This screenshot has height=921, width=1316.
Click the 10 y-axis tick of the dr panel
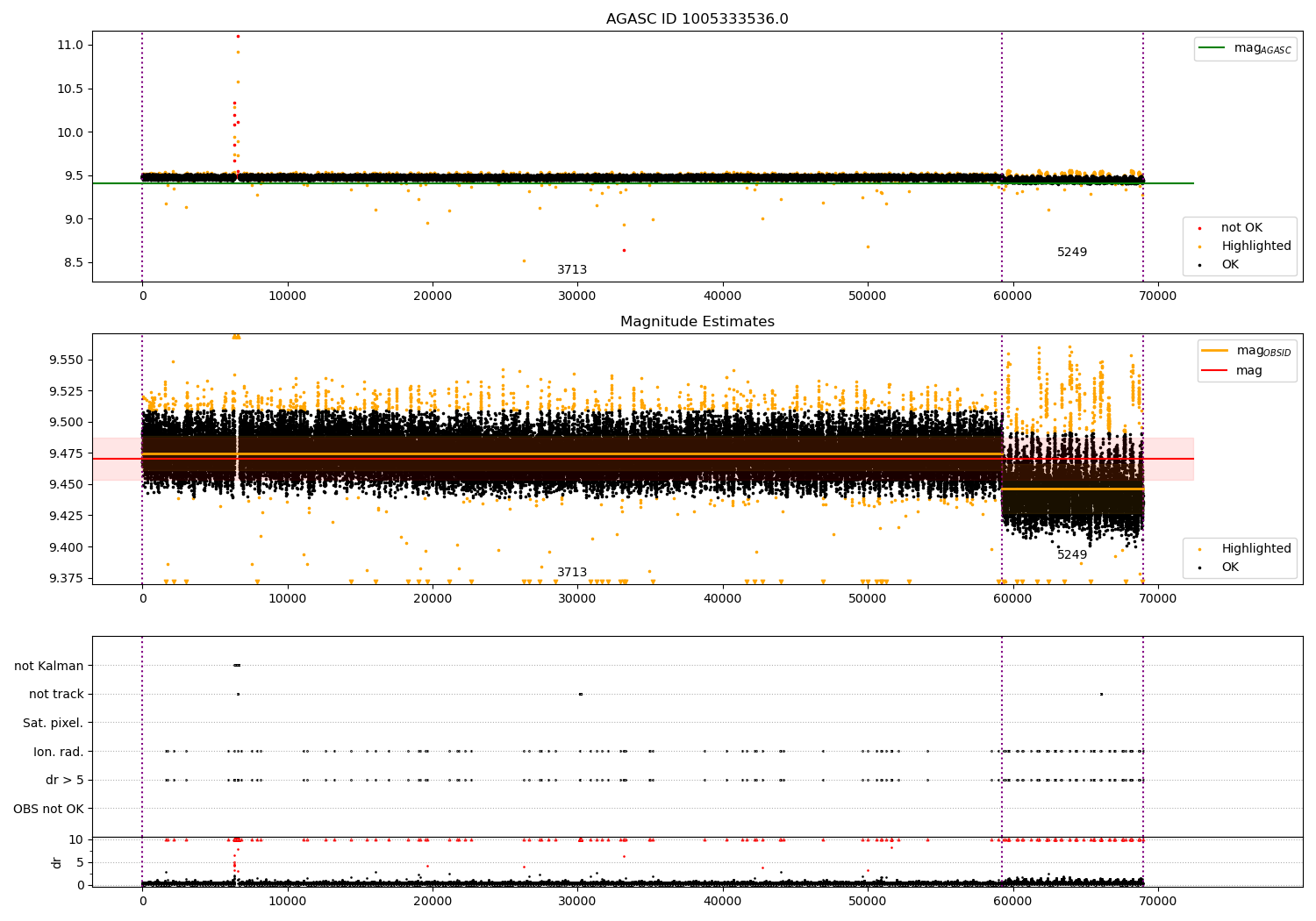click(x=76, y=840)
